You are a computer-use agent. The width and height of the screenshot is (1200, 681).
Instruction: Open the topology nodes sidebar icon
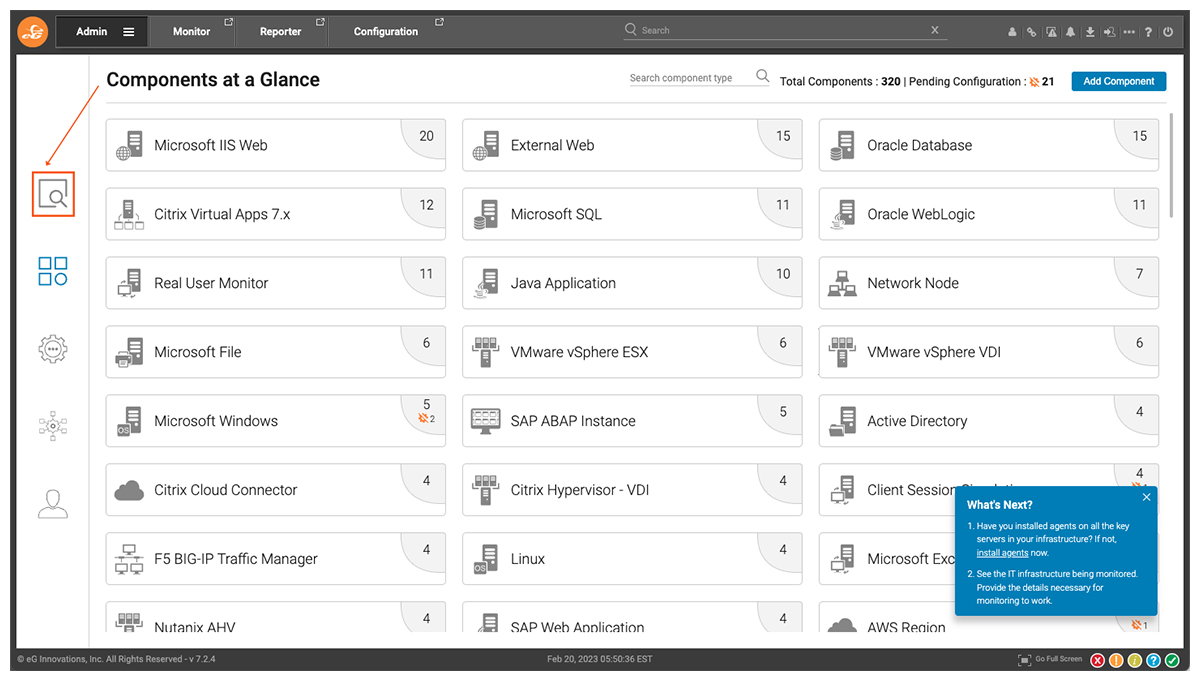(53, 425)
